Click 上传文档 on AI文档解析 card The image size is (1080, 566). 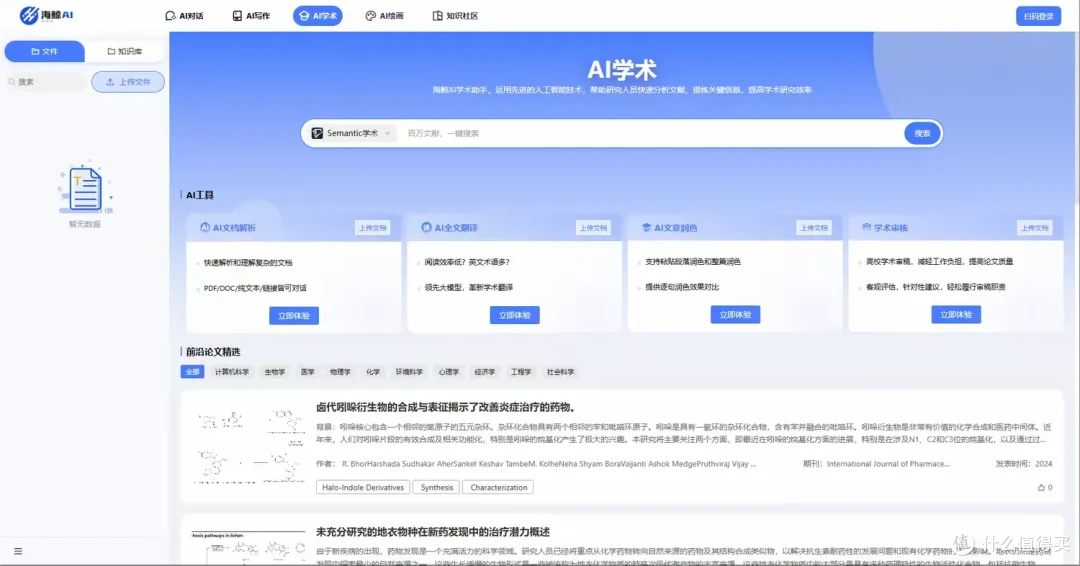pyautogui.click(x=372, y=228)
